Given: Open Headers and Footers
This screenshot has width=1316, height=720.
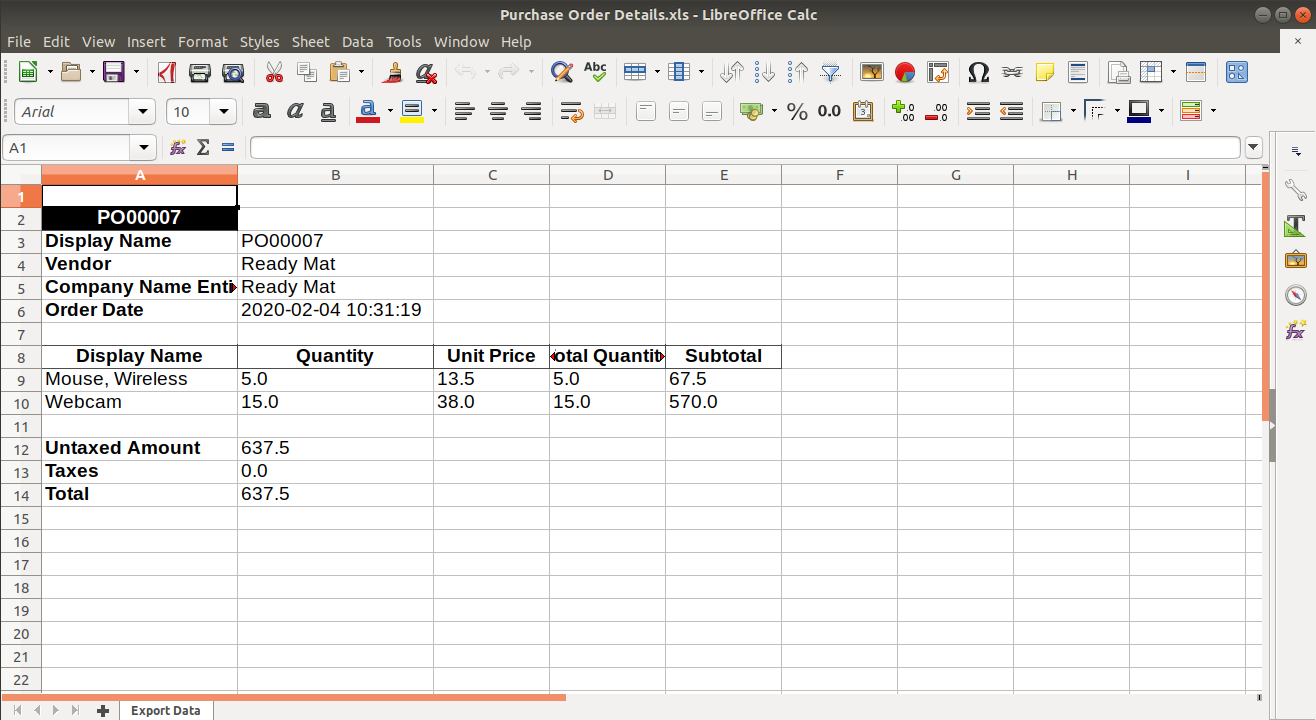Looking at the screenshot, I should [1078, 72].
